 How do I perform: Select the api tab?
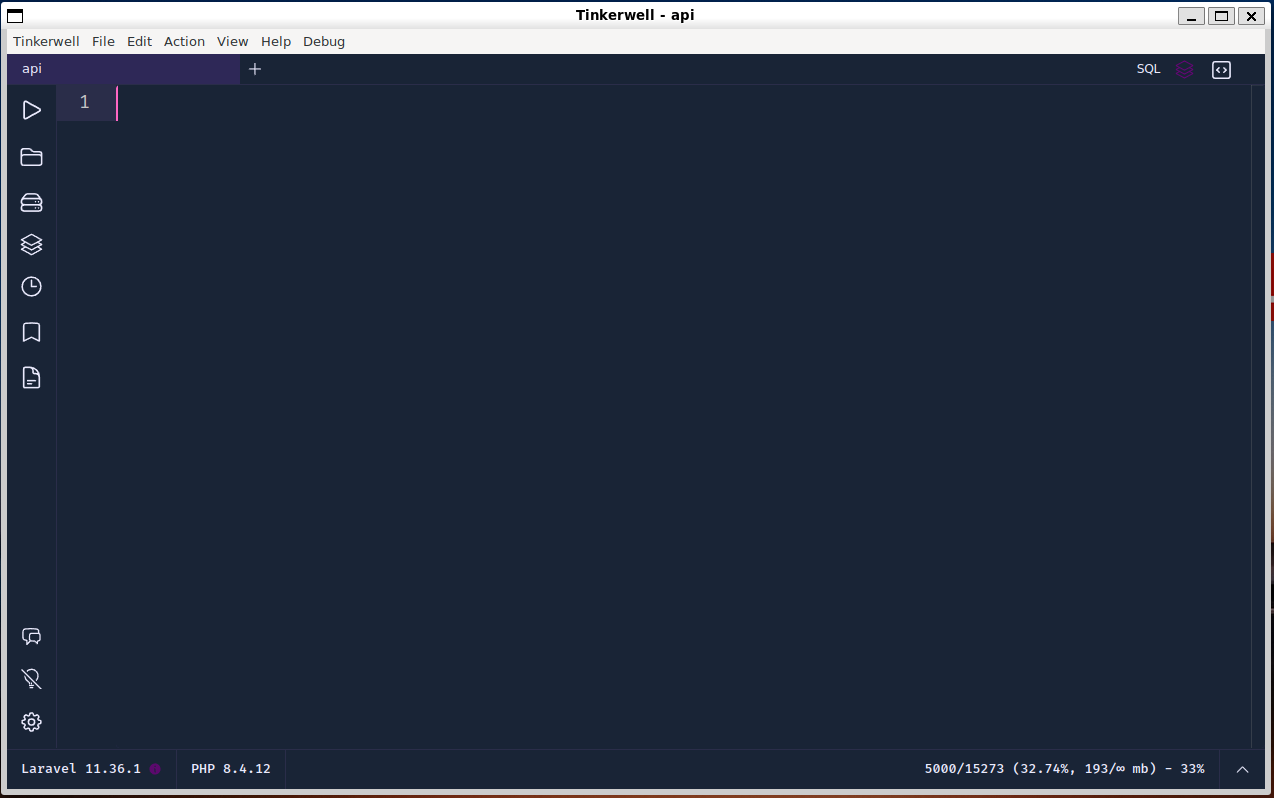(123, 69)
